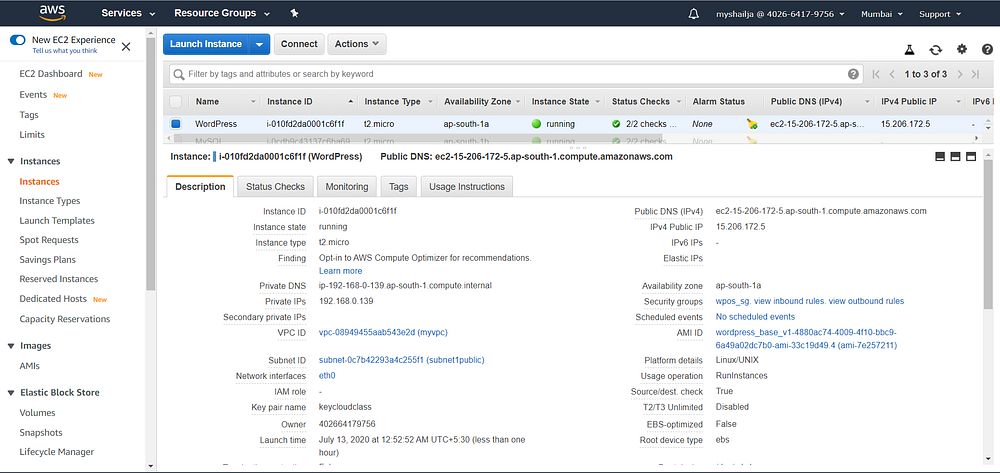Open the Support dropdown menu
Screen dimensions: 1000x473
click(940, 13)
